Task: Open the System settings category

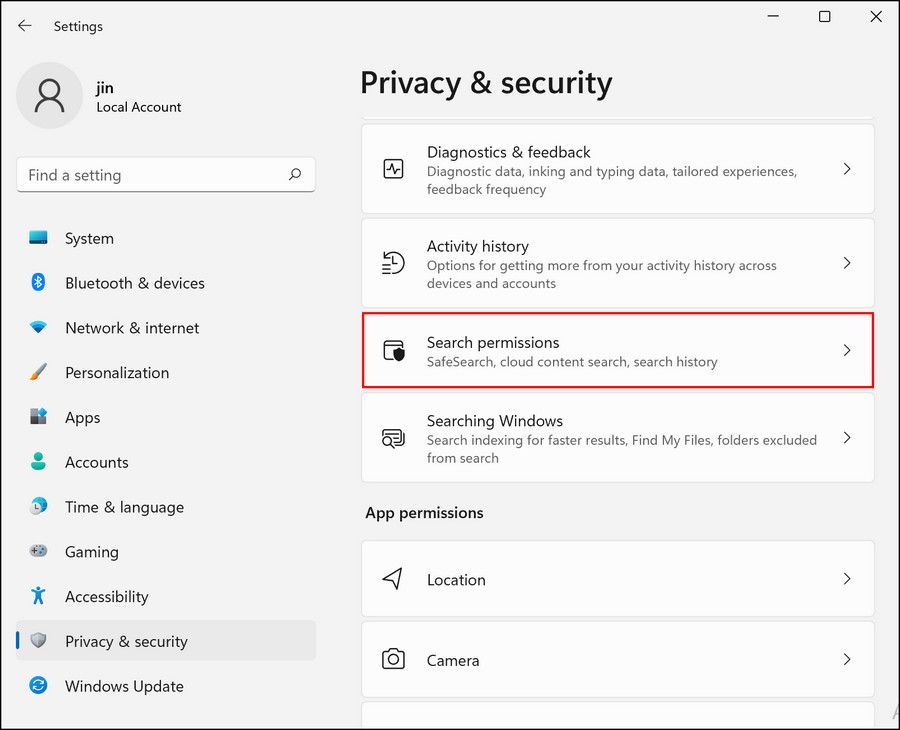Action: 89,238
